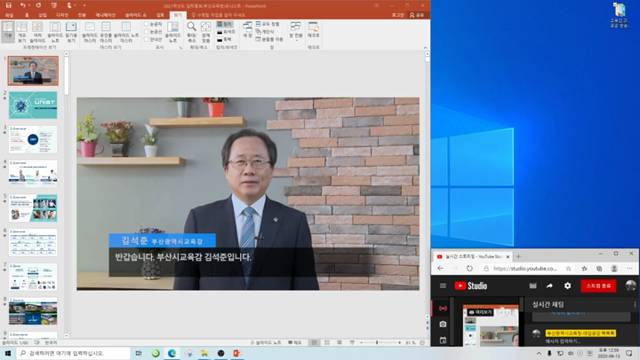
Task: Select the Manage calendar sidebar icon in YouTube Studio
Action: click(x=443, y=340)
